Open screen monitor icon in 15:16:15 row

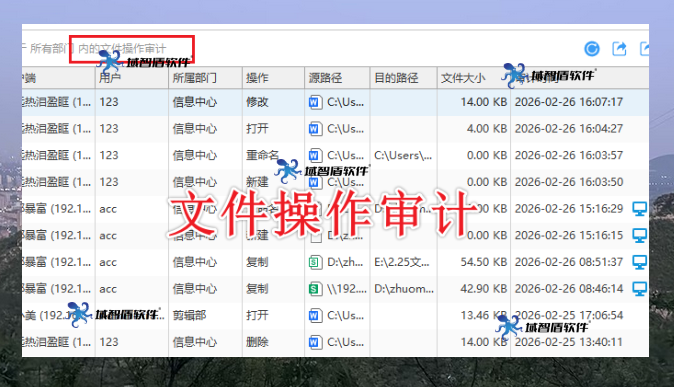(x=640, y=236)
